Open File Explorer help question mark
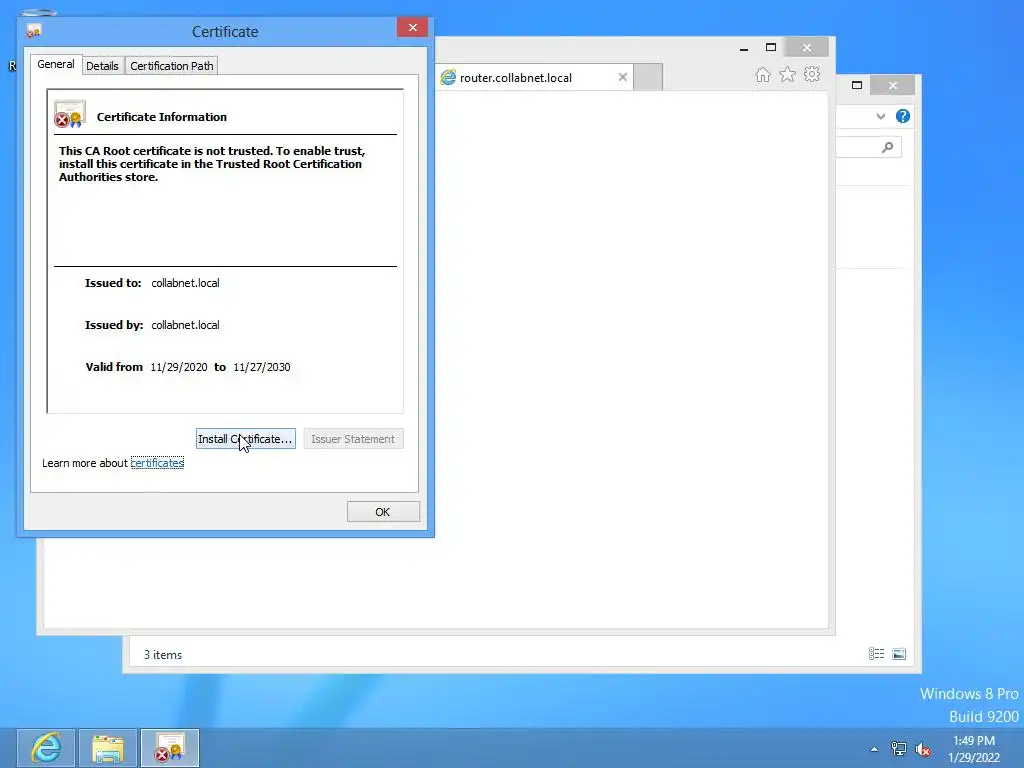Image resolution: width=1024 pixels, height=768 pixels. coord(903,116)
